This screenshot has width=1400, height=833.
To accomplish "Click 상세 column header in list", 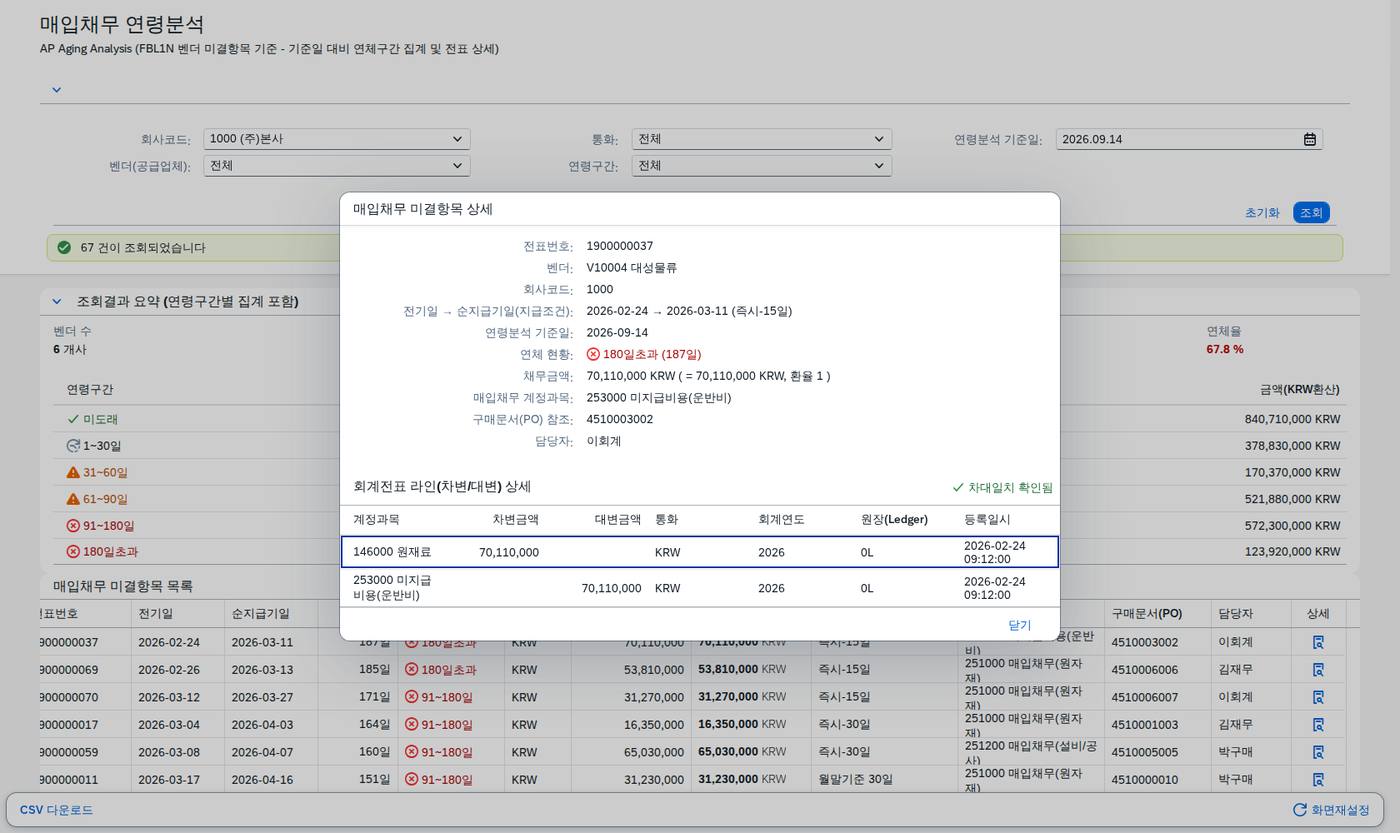I will (x=1318, y=613).
